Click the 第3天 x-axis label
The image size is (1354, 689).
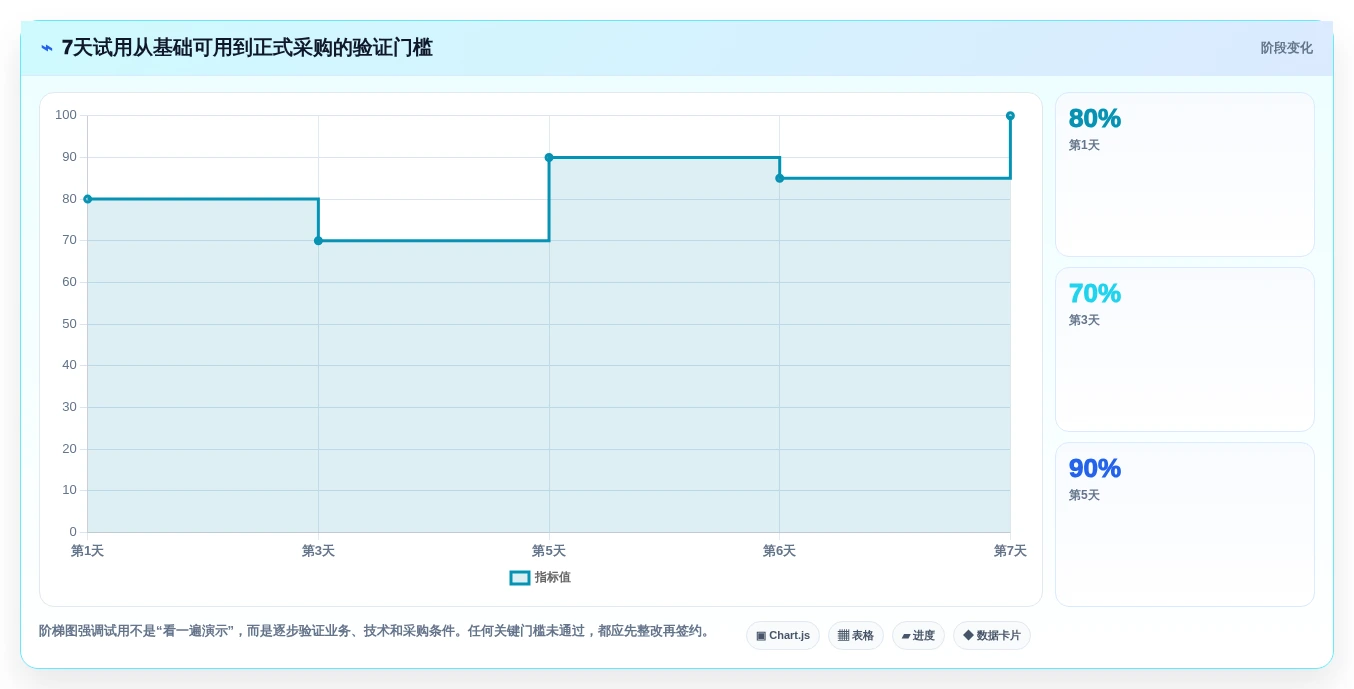pyautogui.click(x=318, y=551)
